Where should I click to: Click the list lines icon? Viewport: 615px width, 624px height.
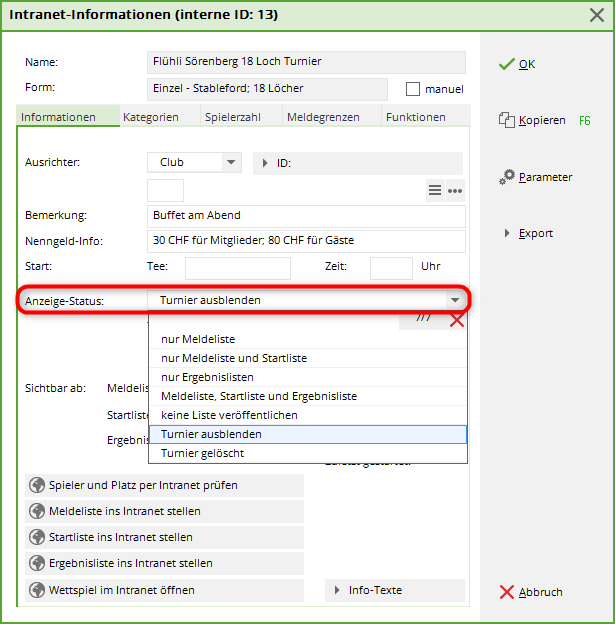point(435,190)
